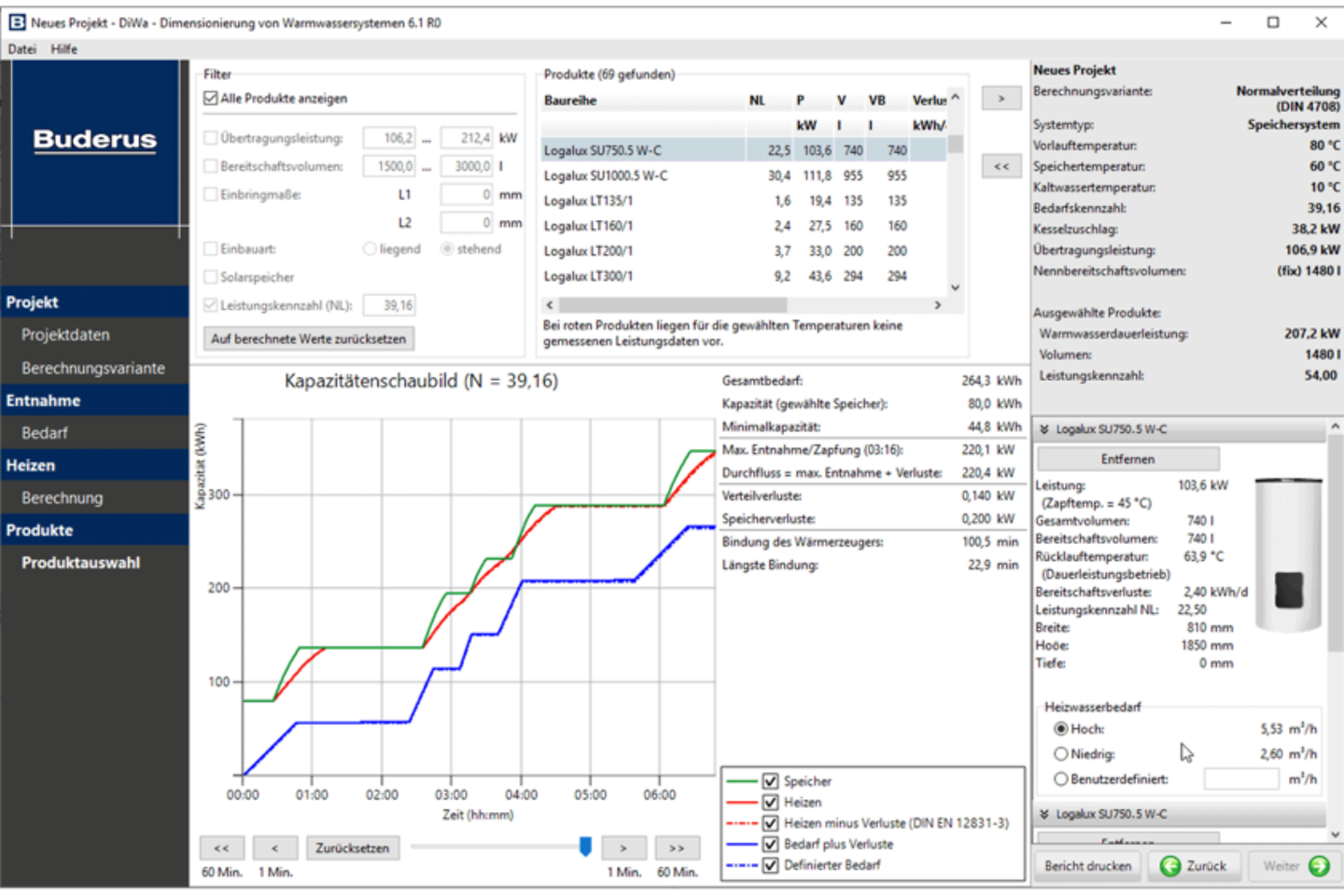
Task: Toggle Definierter Bedarf legend checkbox
Action: 770,865
